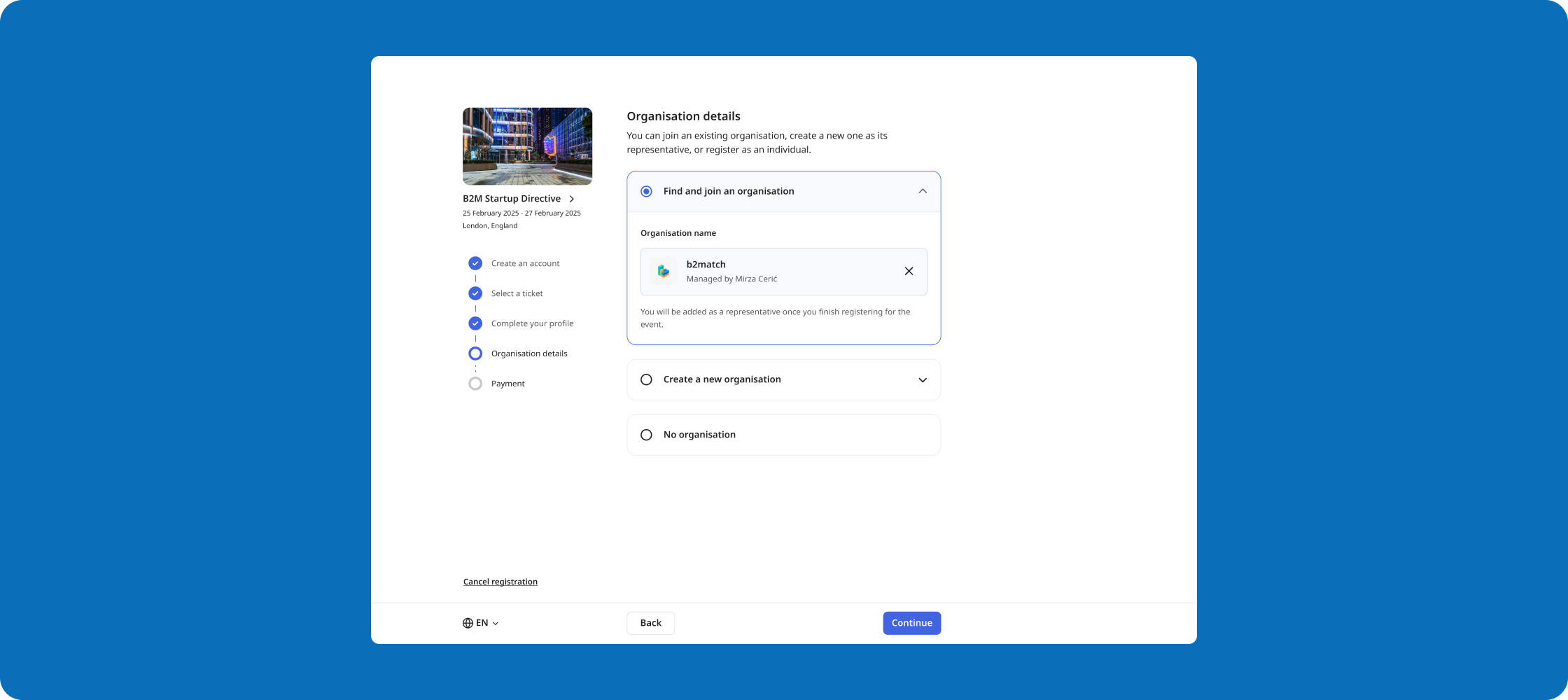Click the current Organisation details step circle

475,353
